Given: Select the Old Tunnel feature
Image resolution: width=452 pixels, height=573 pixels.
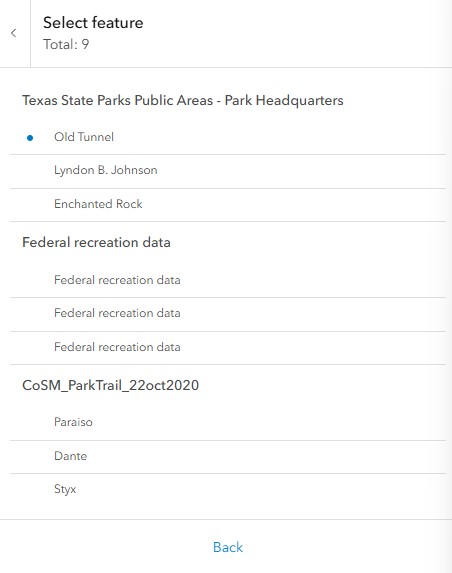Looking at the screenshot, I should click(228, 137).
